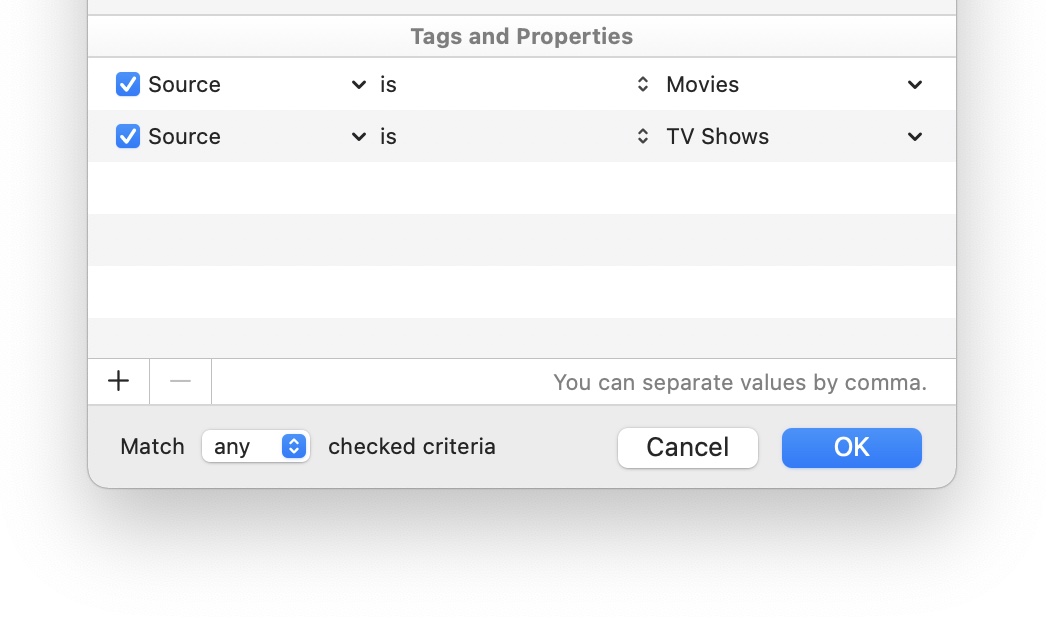Add a new criterion with the plus button
This screenshot has height=628, width=1054.
pos(119,381)
